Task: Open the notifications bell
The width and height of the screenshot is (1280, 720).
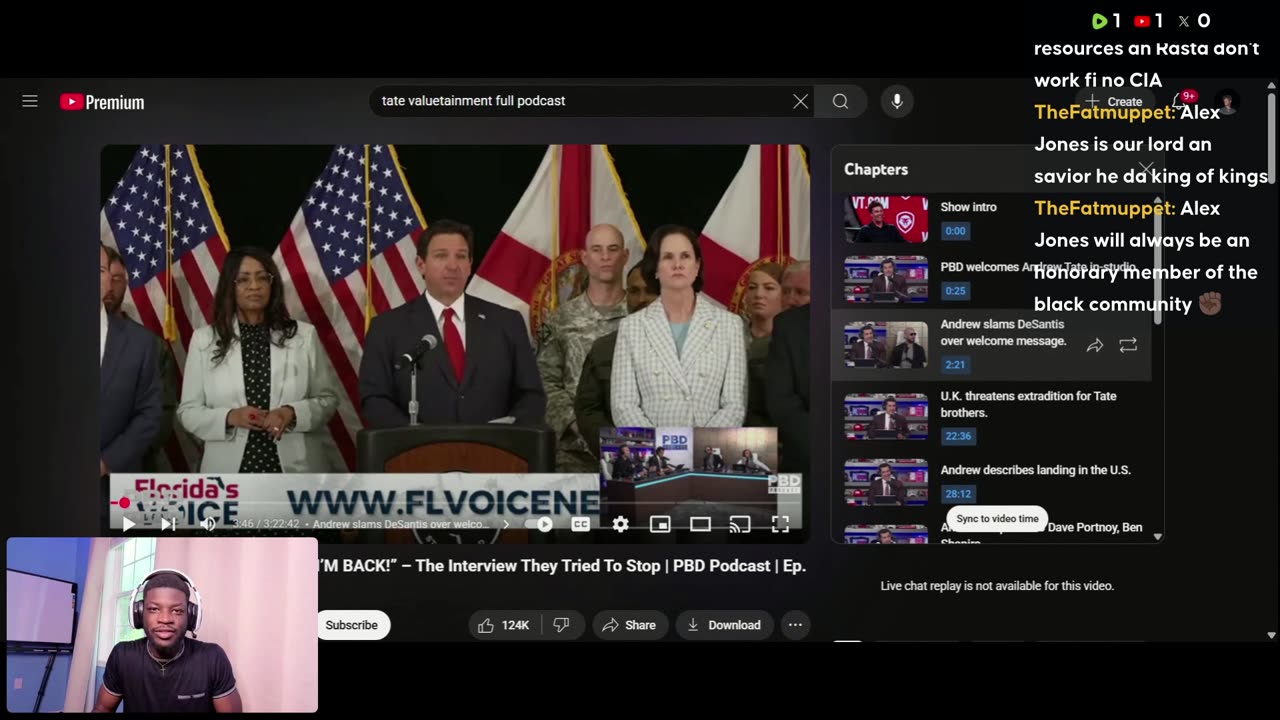Action: (1182, 101)
